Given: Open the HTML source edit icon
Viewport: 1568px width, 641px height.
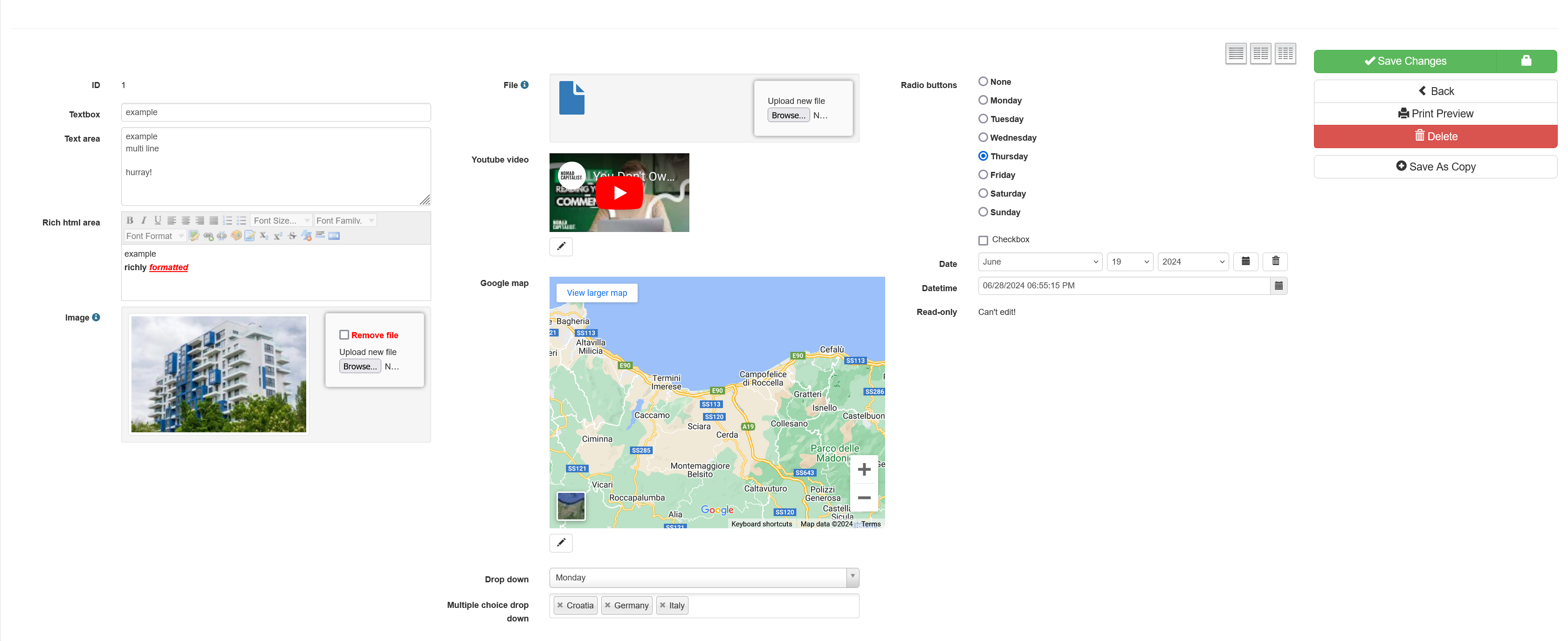Looking at the screenshot, I should coord(334,236).
